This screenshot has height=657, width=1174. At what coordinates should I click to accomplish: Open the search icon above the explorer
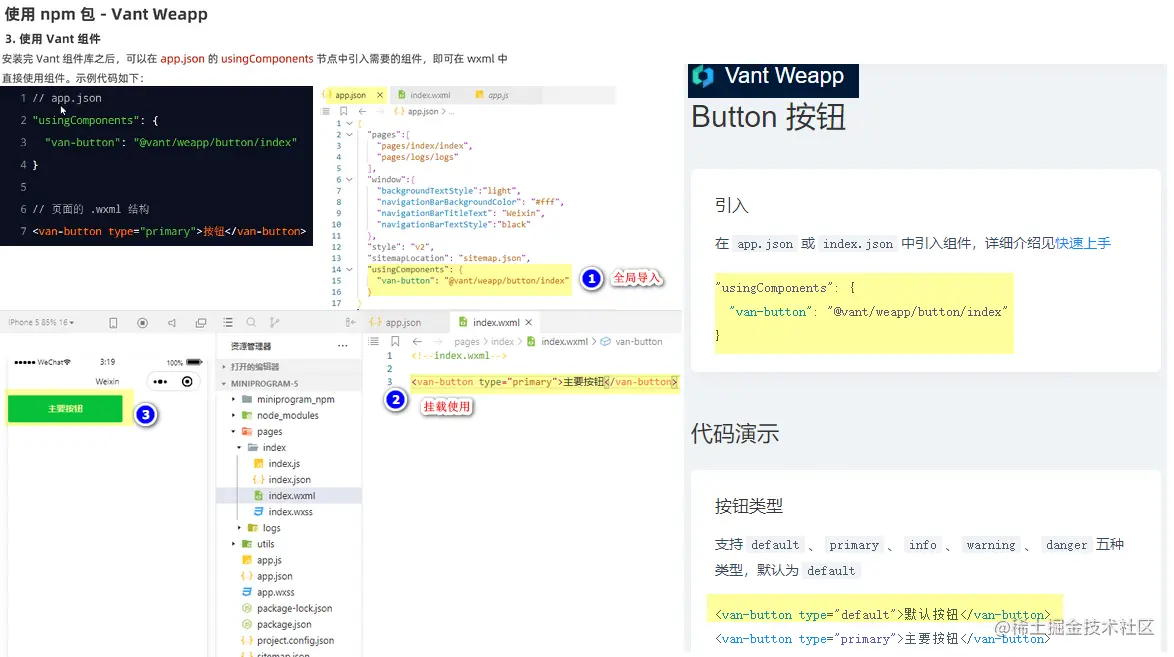252,322
